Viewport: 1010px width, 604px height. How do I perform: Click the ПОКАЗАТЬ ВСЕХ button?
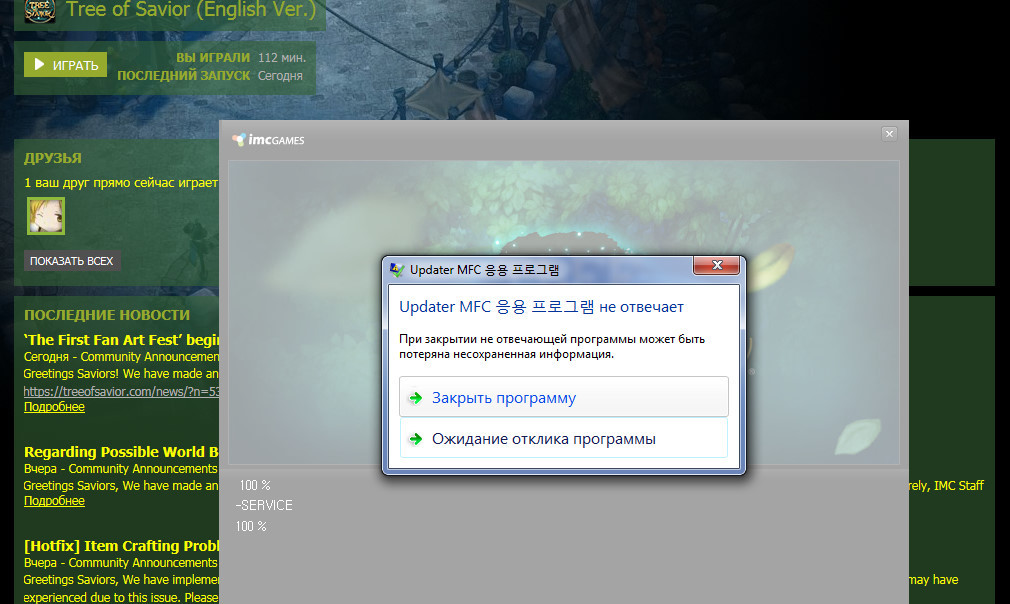tap(72, 261)
